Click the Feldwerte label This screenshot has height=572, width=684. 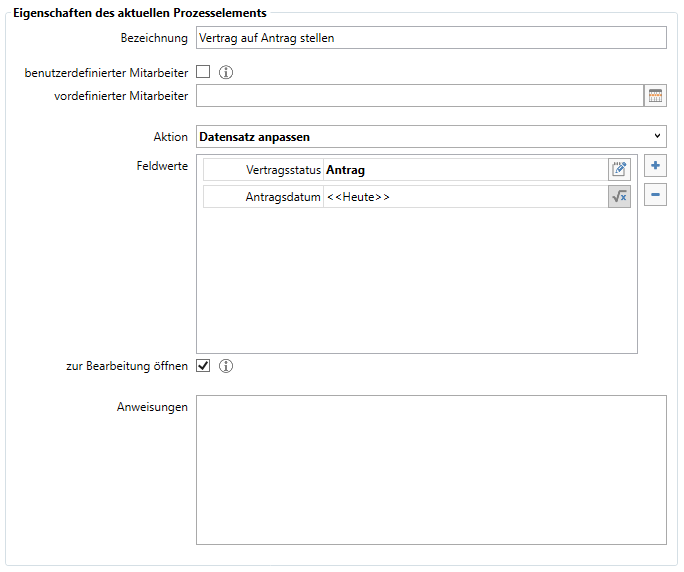pos(162,166)
